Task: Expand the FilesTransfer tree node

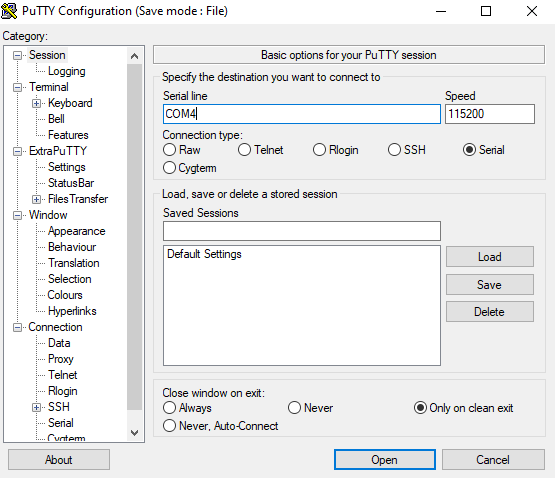Action: pyautogui.click(x=36, y=199)
